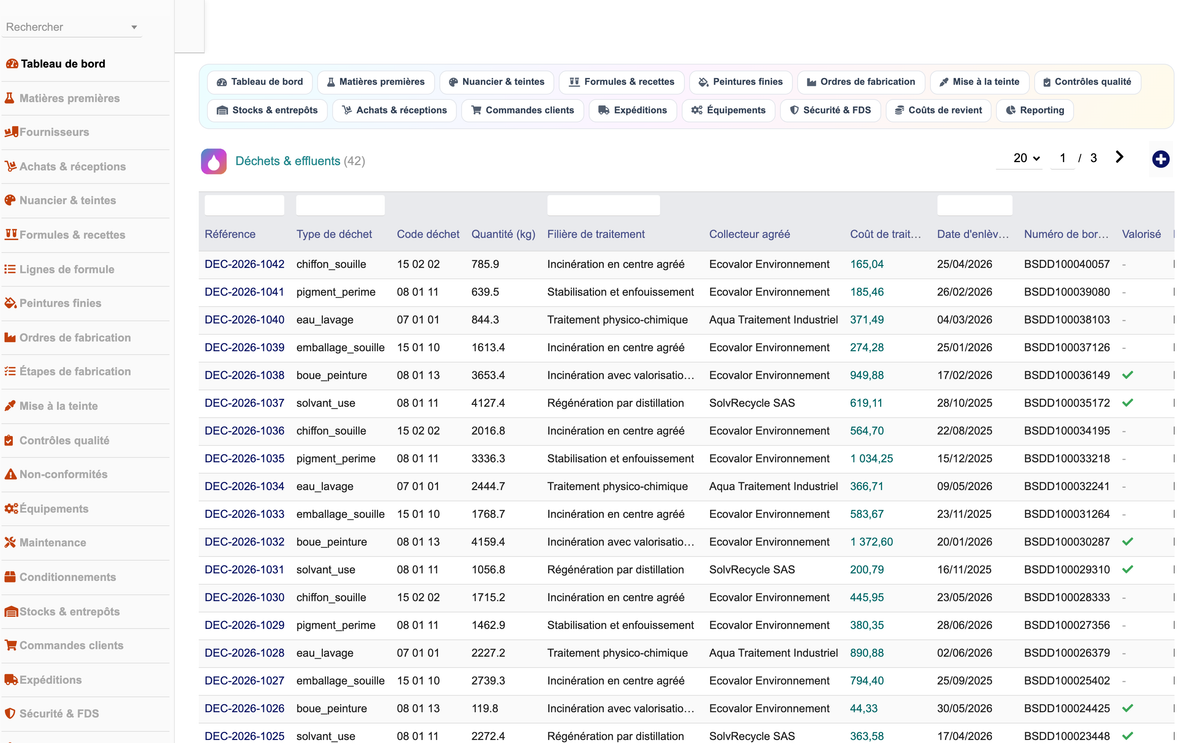Go to next page with the arrow
This screenshot has width=1200, height=743.
(x=1119, y=157)
